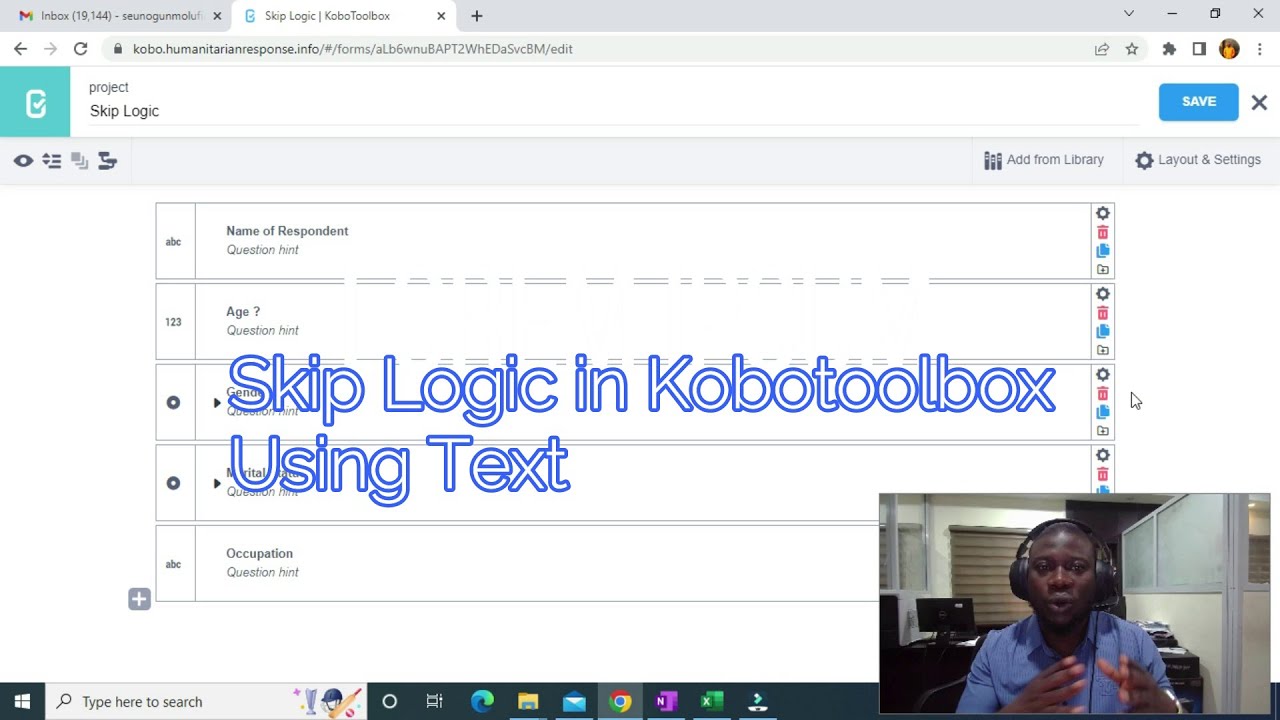
Task: Open OneNote from taskbar
Action: [x=666, y=702]
